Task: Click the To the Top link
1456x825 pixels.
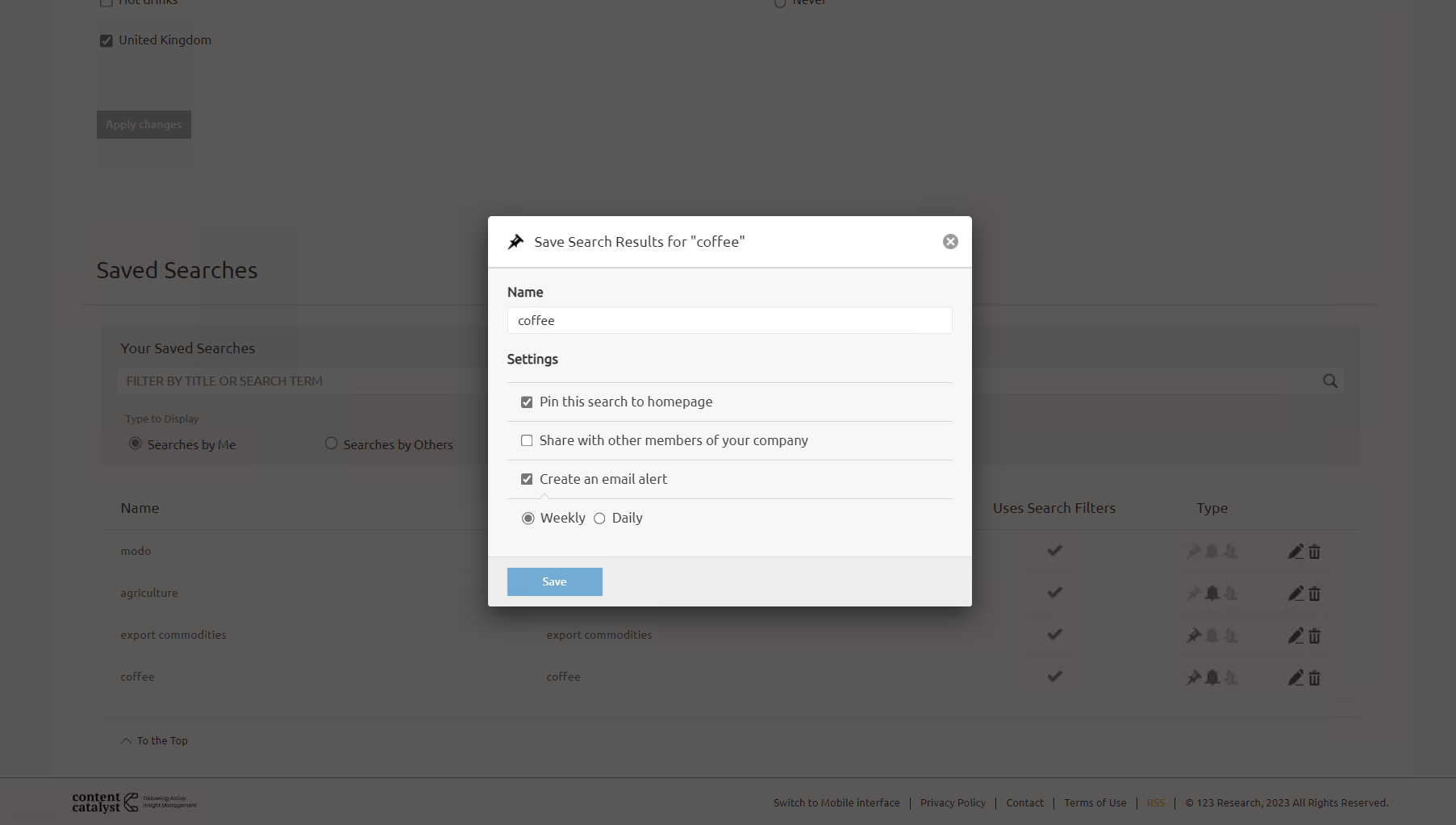Action: 161,740
